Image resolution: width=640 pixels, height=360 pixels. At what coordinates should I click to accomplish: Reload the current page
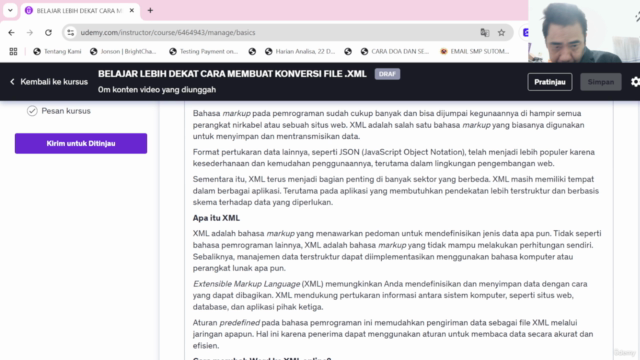[48, 33]
